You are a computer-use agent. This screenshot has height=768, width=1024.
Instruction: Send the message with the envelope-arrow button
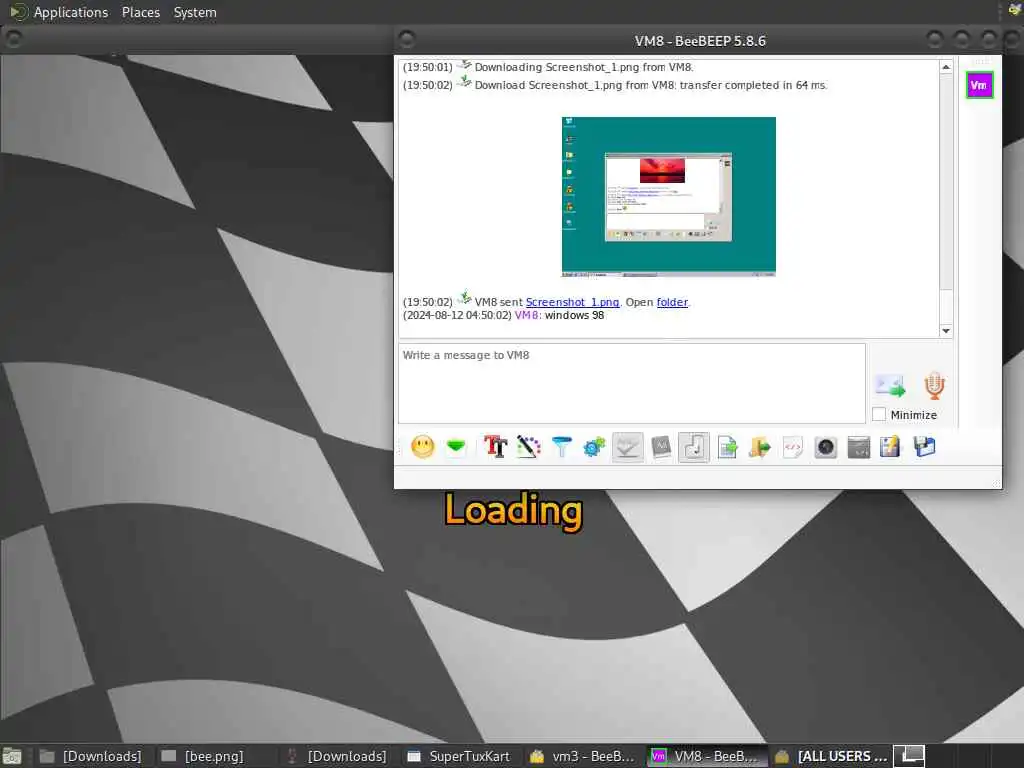pyautogui.click(x=890, y=385)
